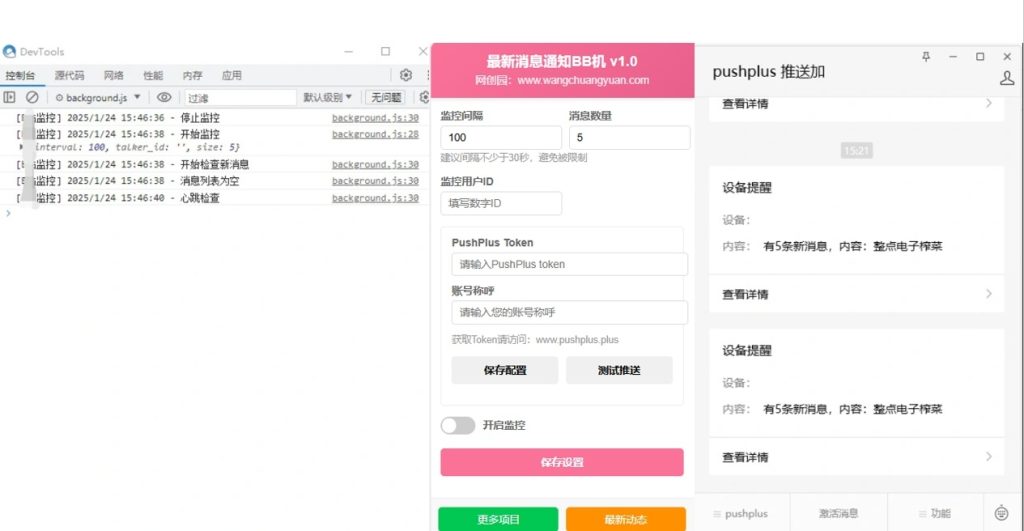The image size is (1024, 531).
Task: Open background.js:30 link on 消息列表为空 row
Action: (x=375, y=180)
